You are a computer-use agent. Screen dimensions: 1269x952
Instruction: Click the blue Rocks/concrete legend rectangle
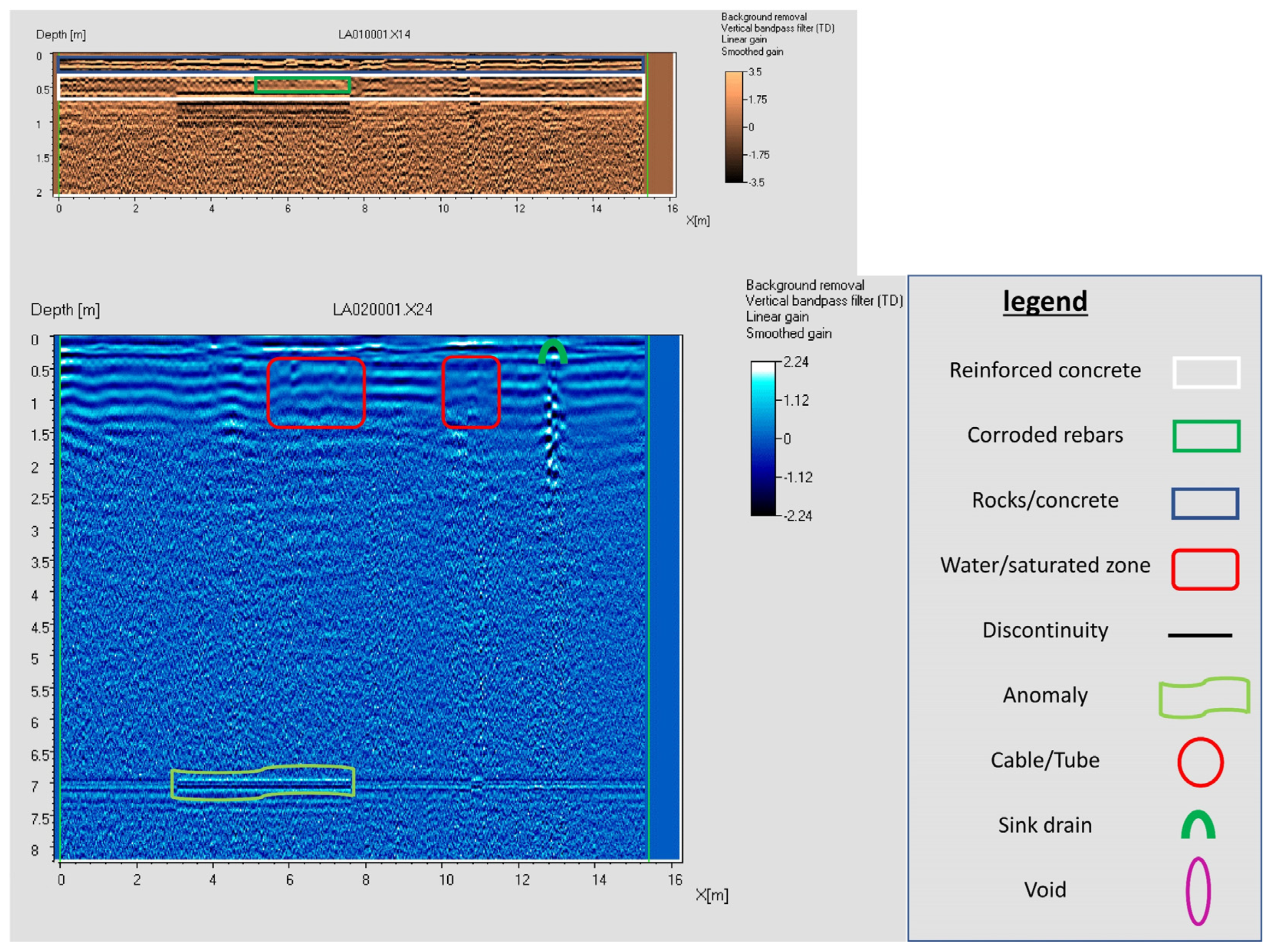click(1205, 503)
